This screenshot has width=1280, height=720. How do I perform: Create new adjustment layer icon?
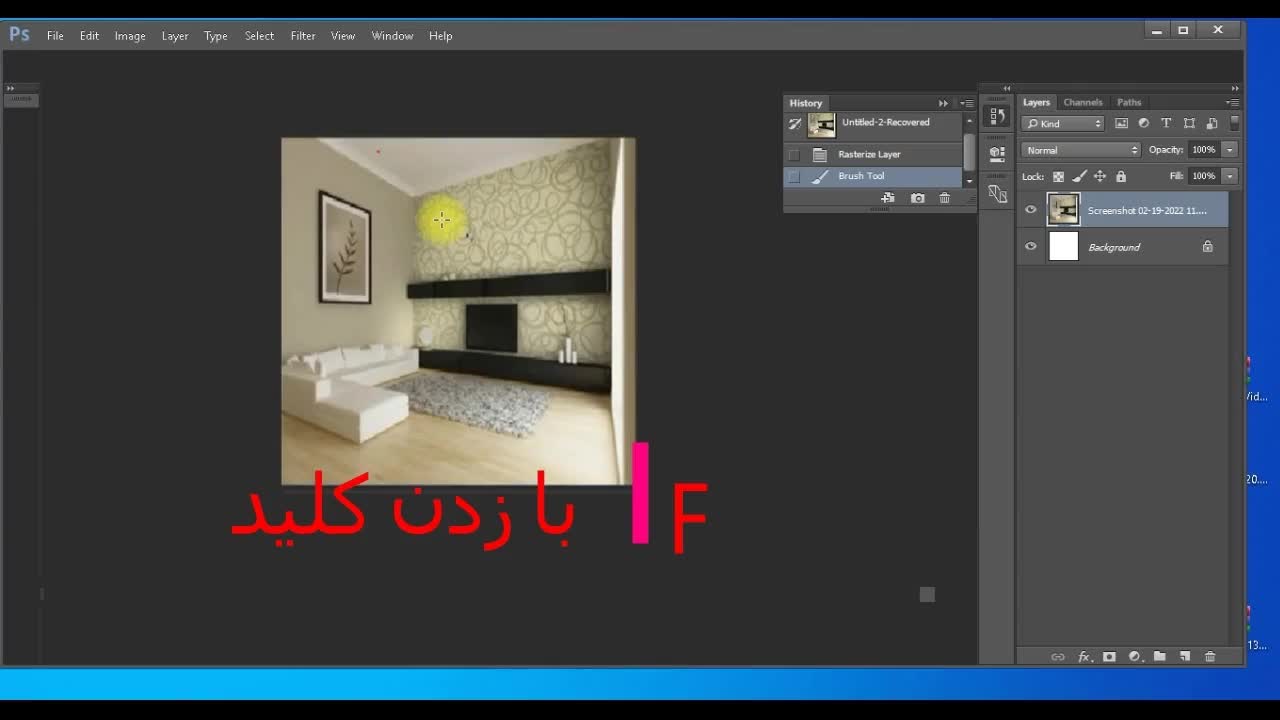(1134, 657)
